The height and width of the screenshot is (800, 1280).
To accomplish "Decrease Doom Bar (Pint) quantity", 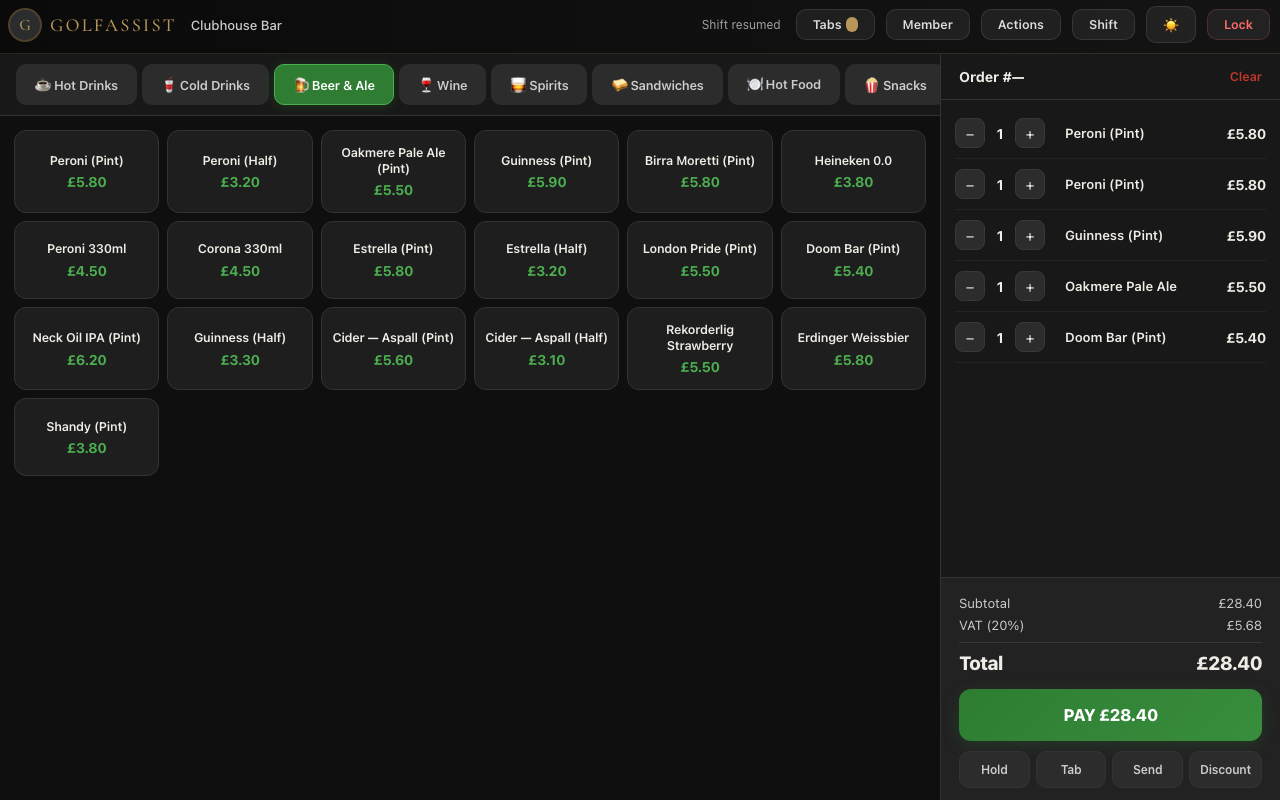I will (x=969, y=337).
